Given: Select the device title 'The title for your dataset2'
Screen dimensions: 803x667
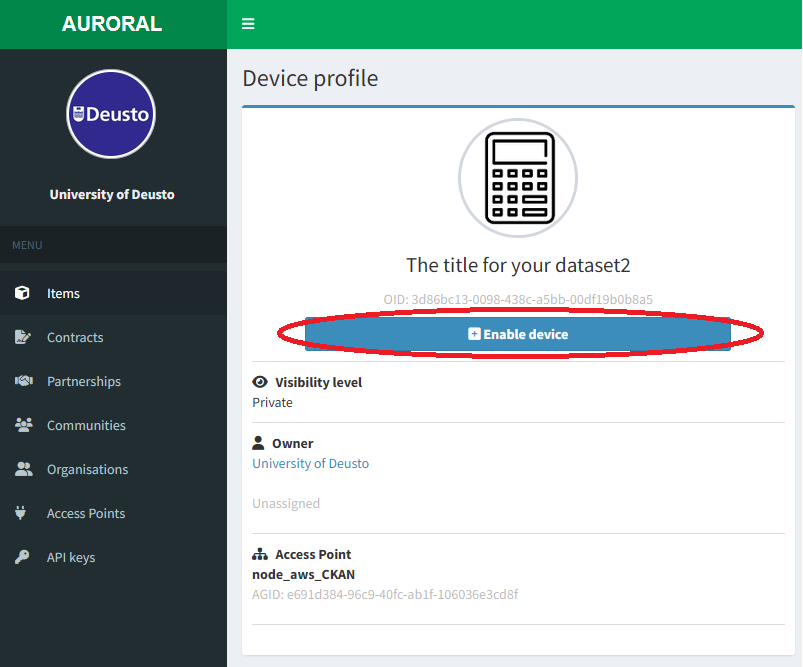Looking at the screenshot, I should [518, 265].
